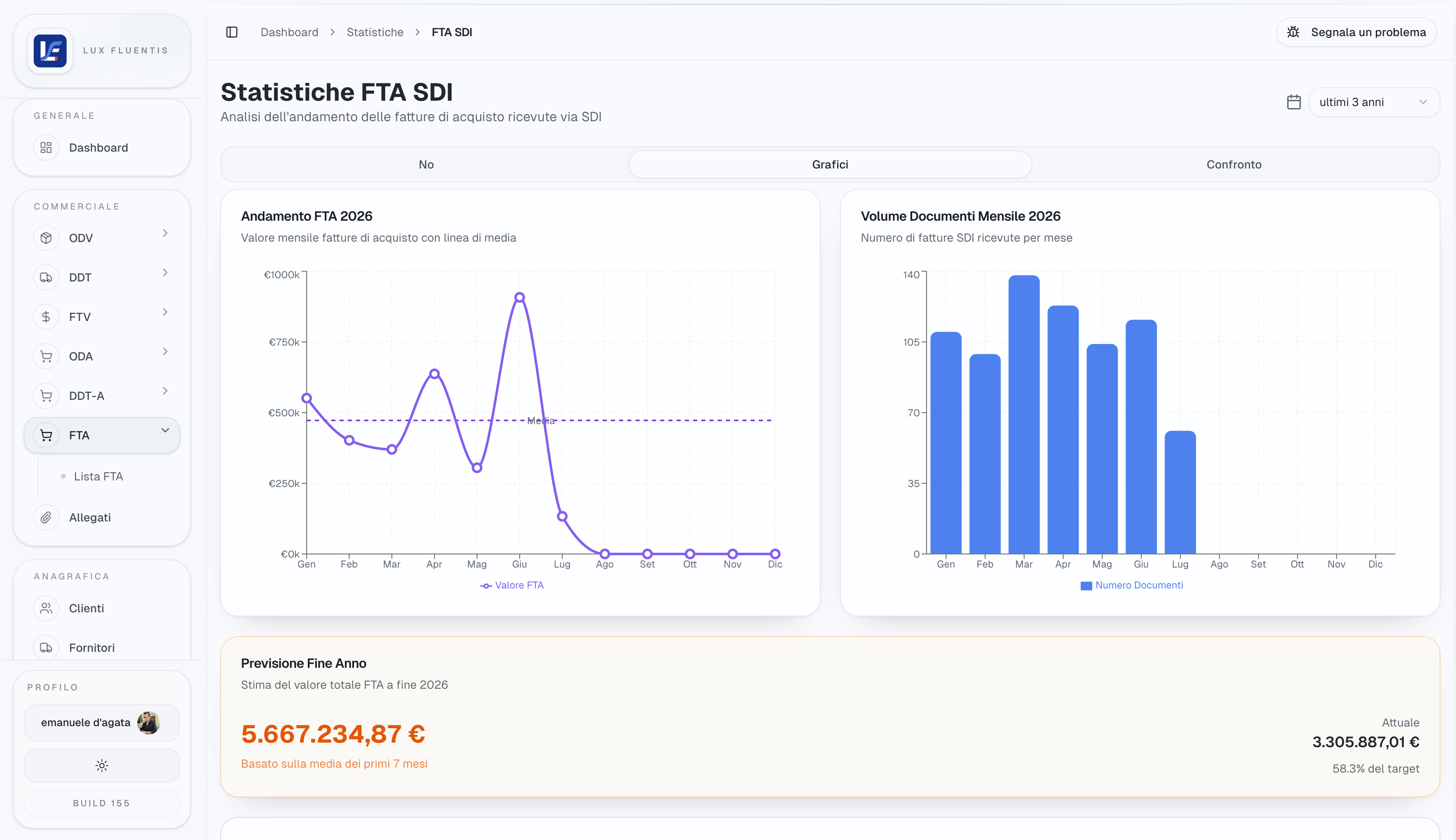Image resolution: width=1456 pixels, height=840 pixels.
Task: Open the ultimi 3 anni period dropdown
Action: (1374, 102)
